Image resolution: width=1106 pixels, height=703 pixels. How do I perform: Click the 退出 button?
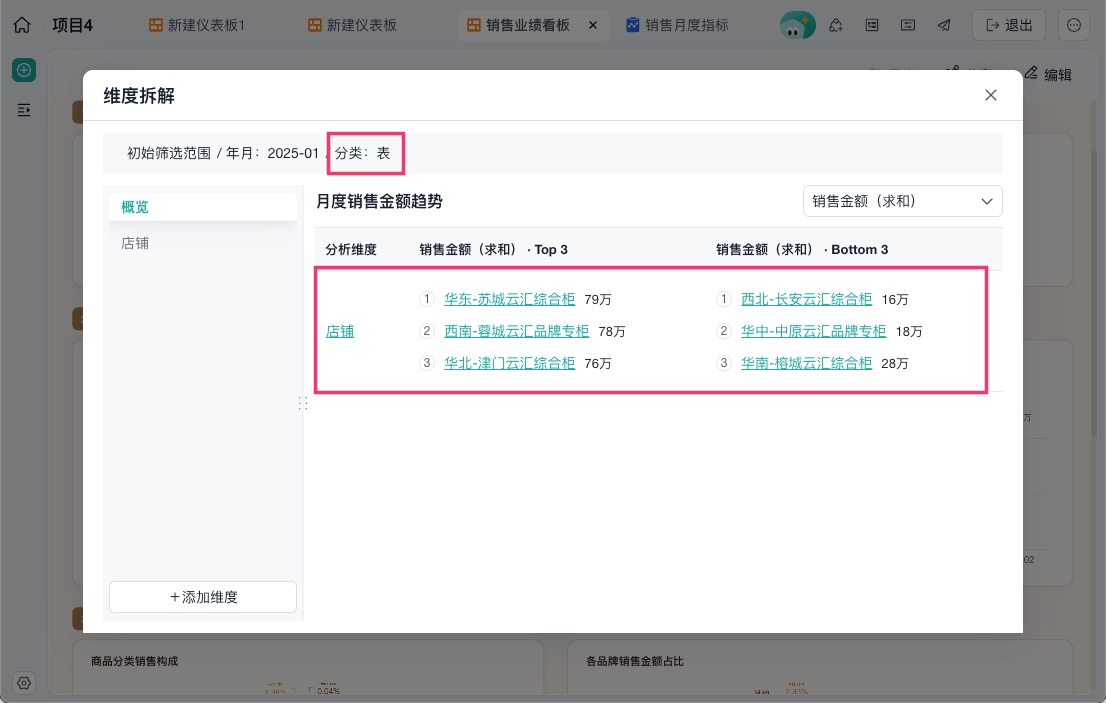[x=1009, y=25]
